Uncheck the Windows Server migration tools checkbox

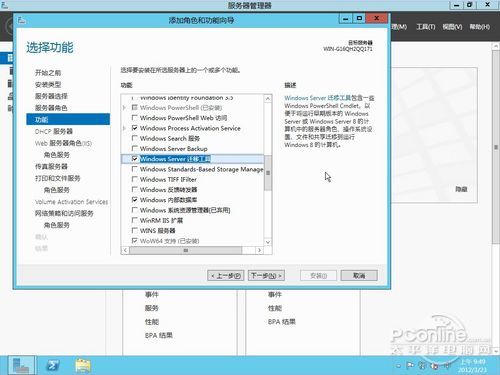coord(135,159)
